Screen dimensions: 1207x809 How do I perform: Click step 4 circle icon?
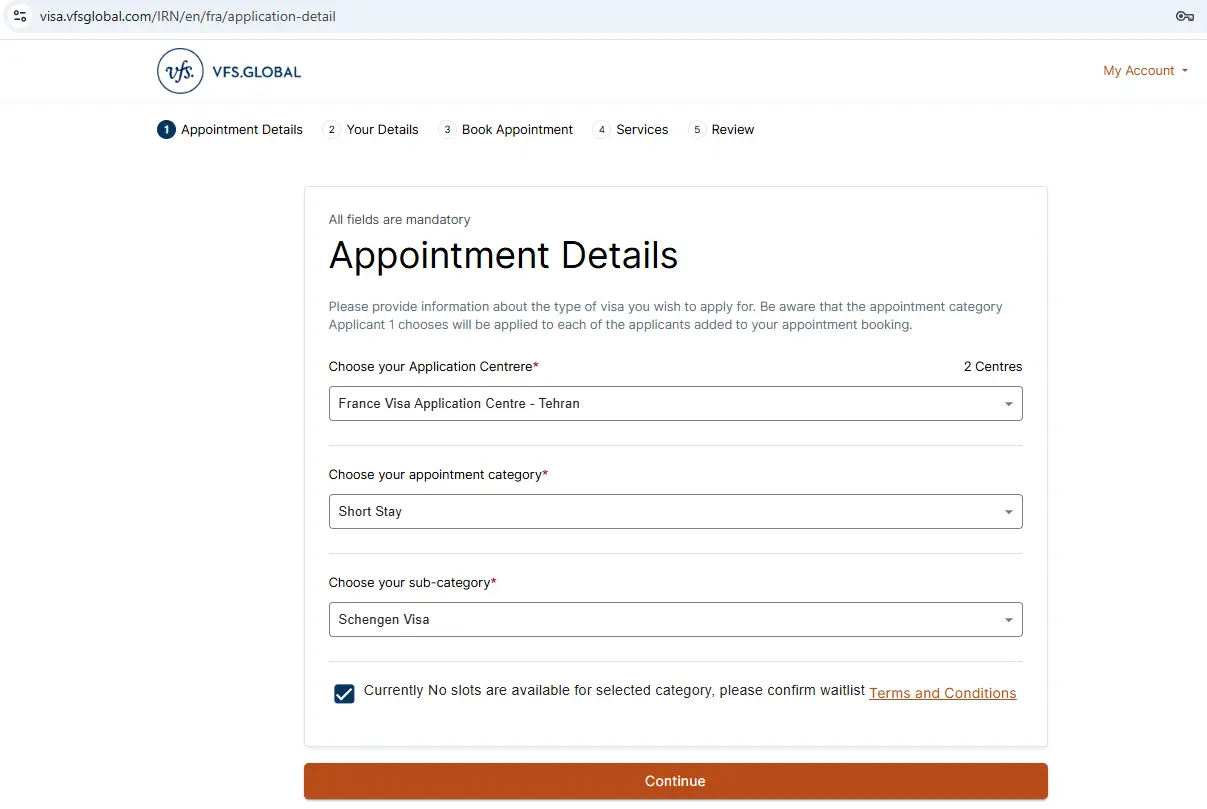tap(601, 130)
